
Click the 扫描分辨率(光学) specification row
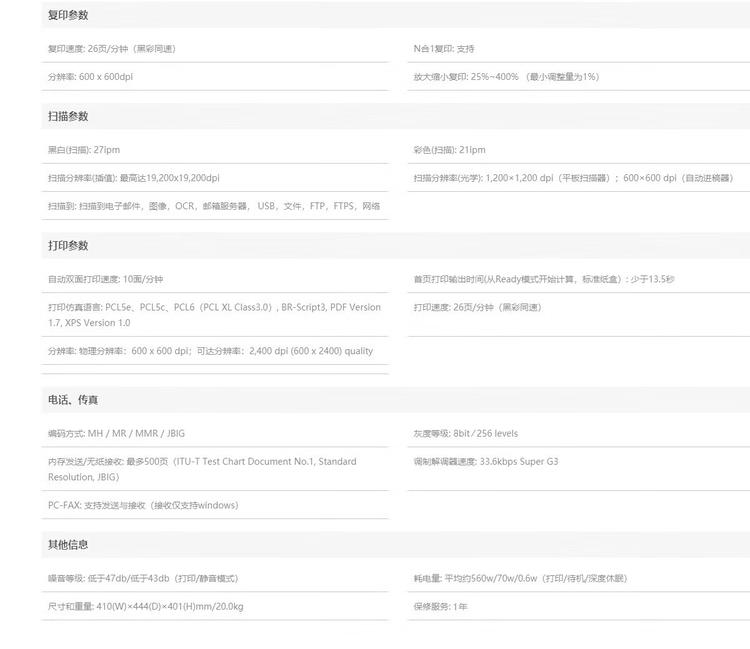(x=573, y=178)
